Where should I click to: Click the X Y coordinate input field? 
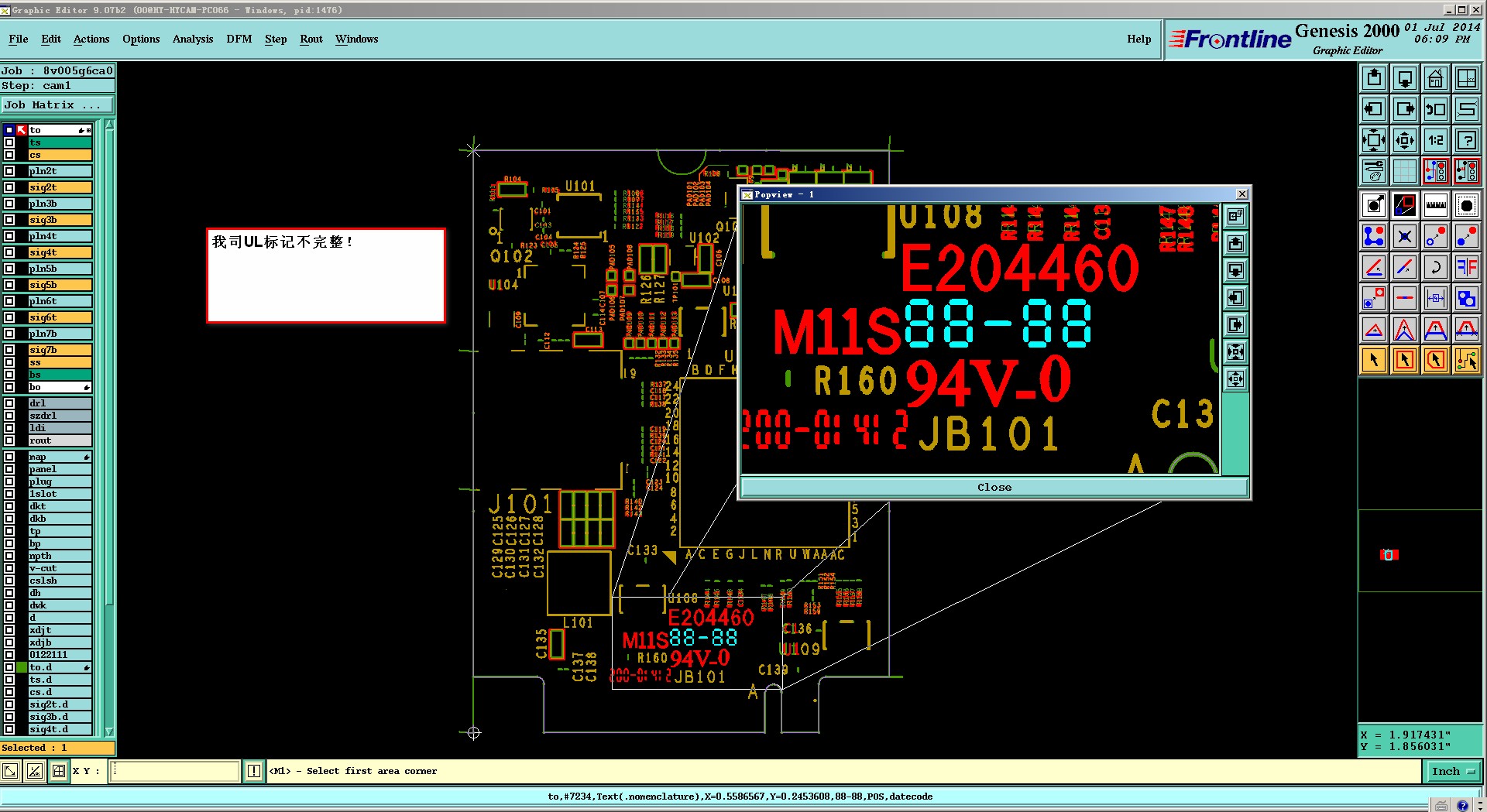(175, 771)
